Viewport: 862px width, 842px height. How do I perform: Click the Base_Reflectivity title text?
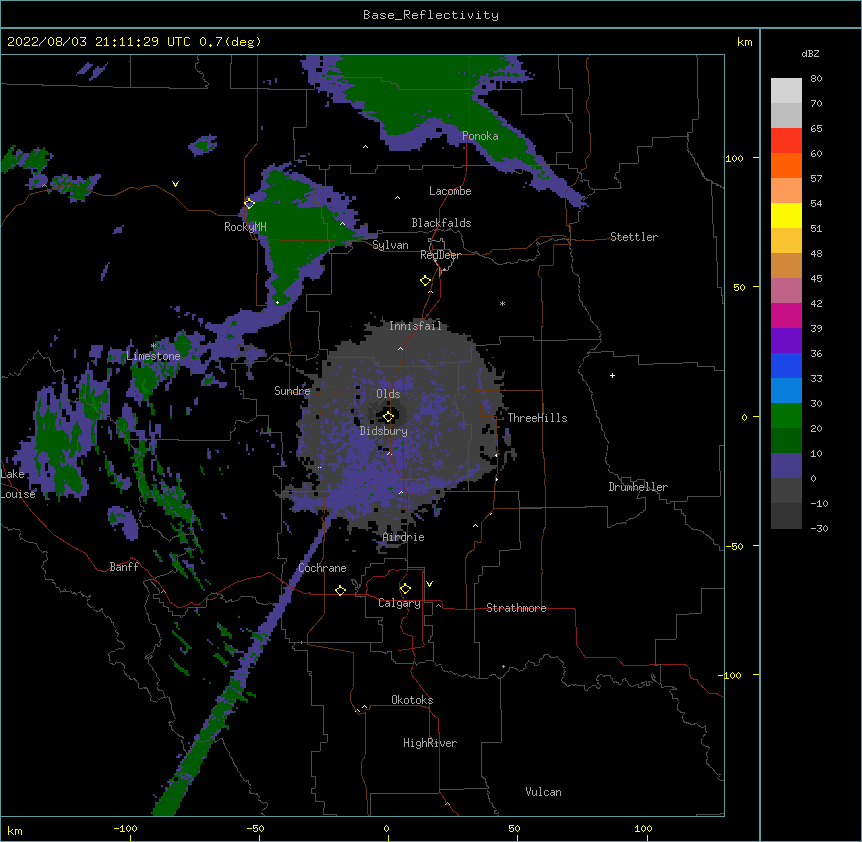coord(431,15)
